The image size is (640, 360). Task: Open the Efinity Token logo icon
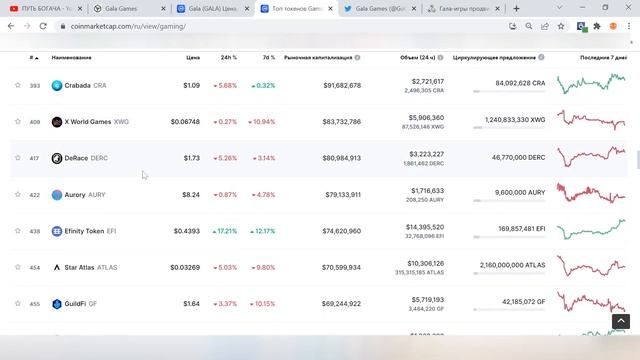click(x=57, y=231)
